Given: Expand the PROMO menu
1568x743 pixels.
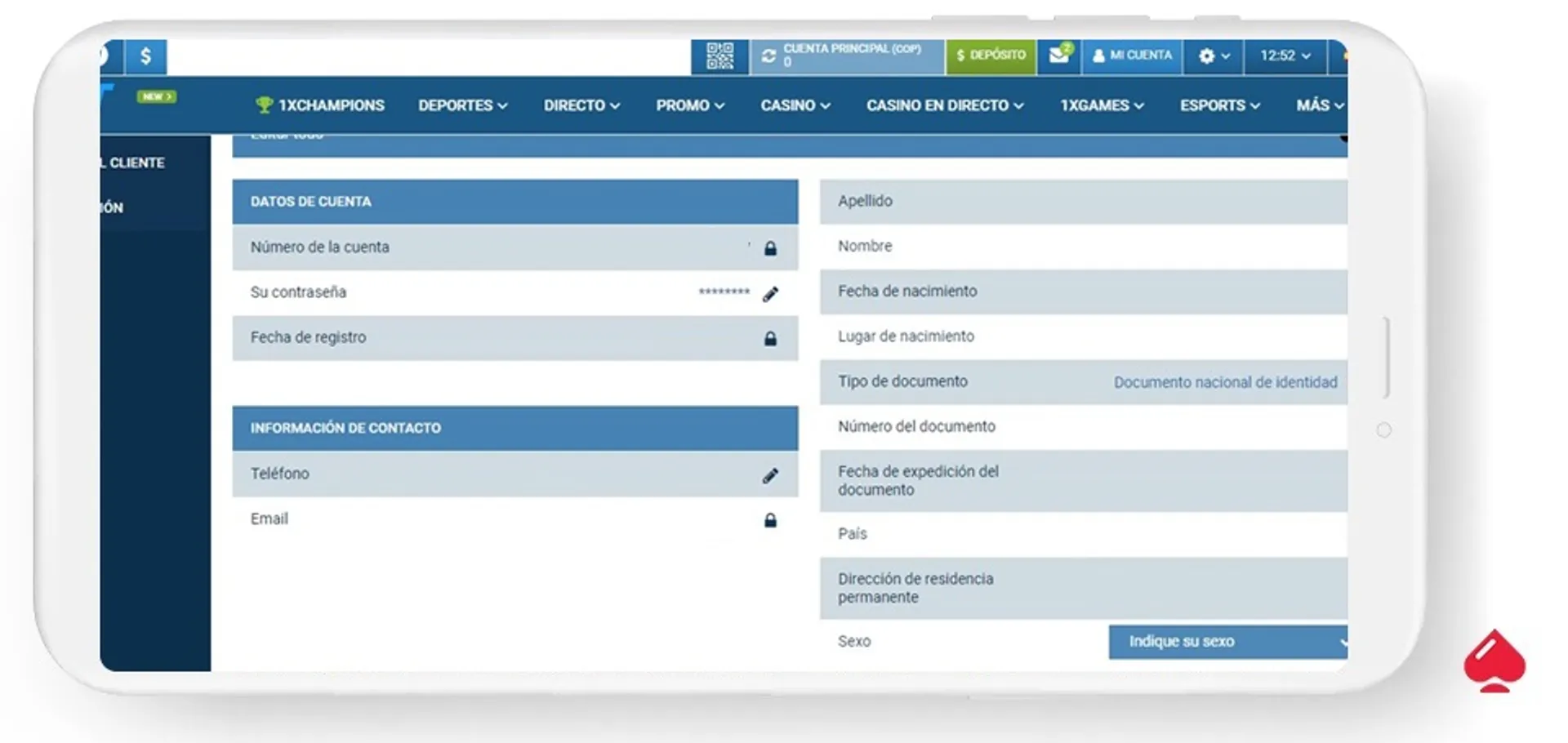Looking at the screenshot, I should point(690,105).
